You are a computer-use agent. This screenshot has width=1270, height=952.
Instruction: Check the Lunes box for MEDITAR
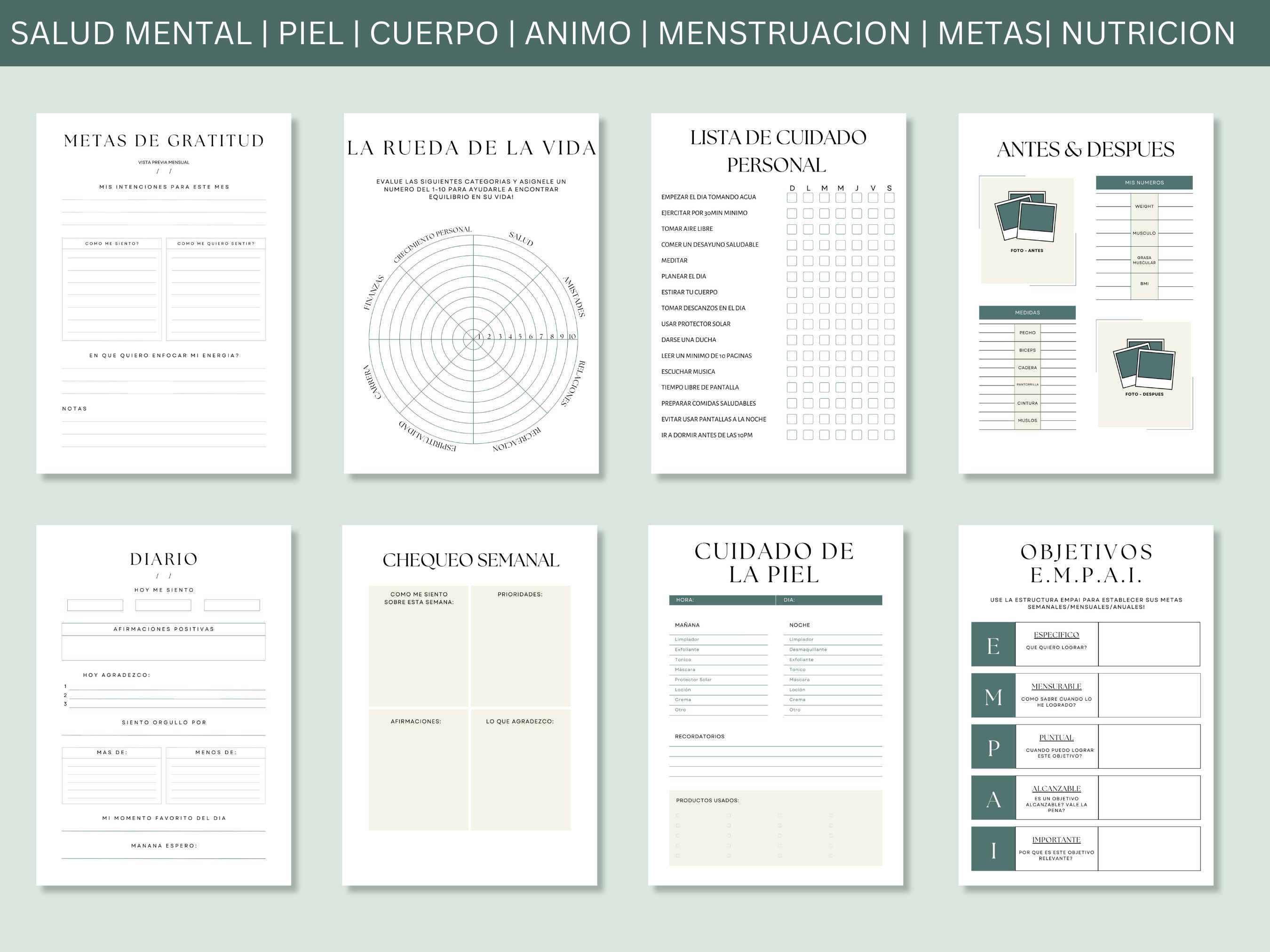(x=809, y=260)
